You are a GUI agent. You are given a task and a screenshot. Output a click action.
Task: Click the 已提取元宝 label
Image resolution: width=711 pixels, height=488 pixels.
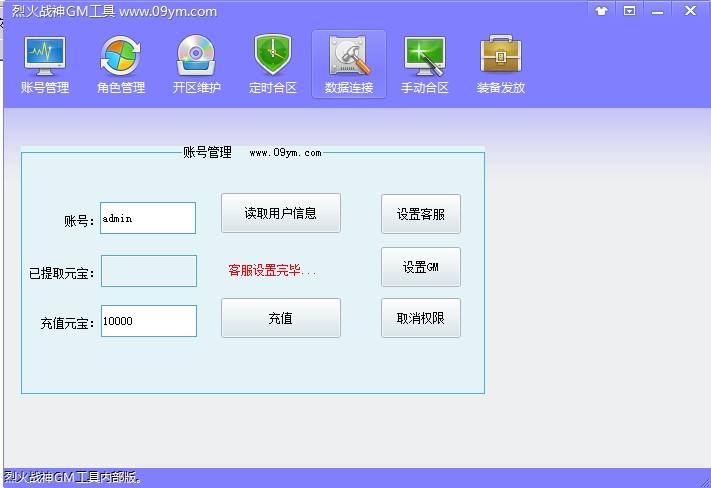62,273
